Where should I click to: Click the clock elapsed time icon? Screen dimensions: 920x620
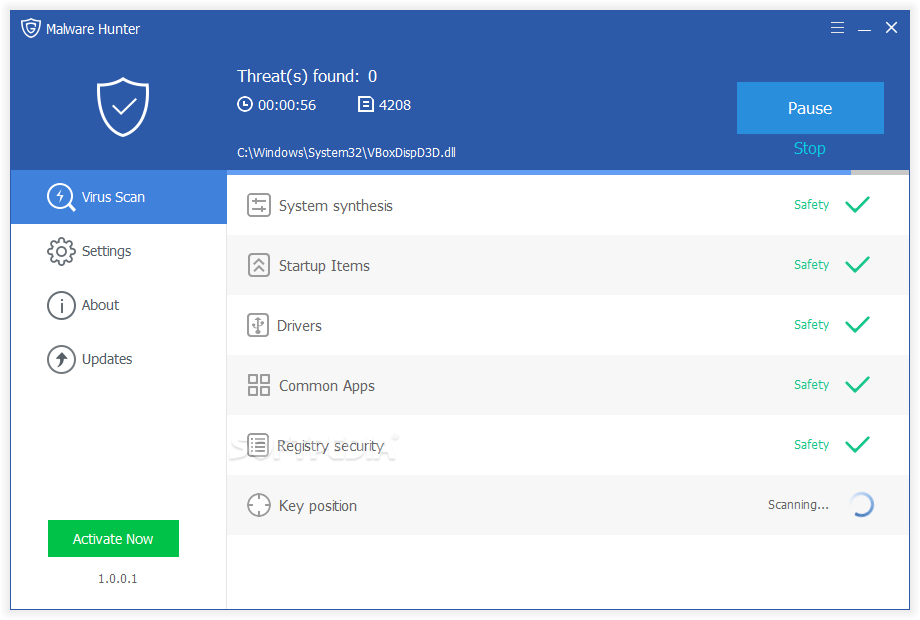coord(245,104)
